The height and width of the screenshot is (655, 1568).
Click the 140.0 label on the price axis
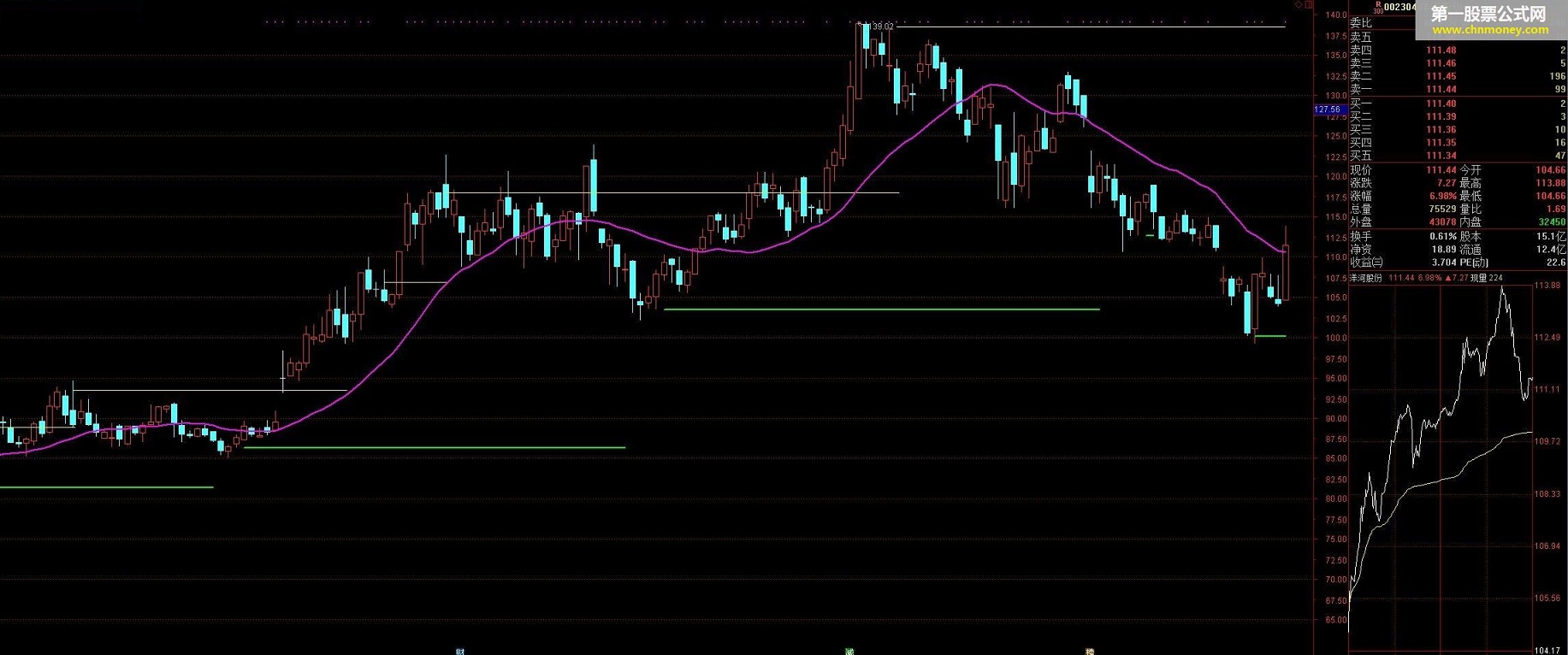click(1336, 15)
